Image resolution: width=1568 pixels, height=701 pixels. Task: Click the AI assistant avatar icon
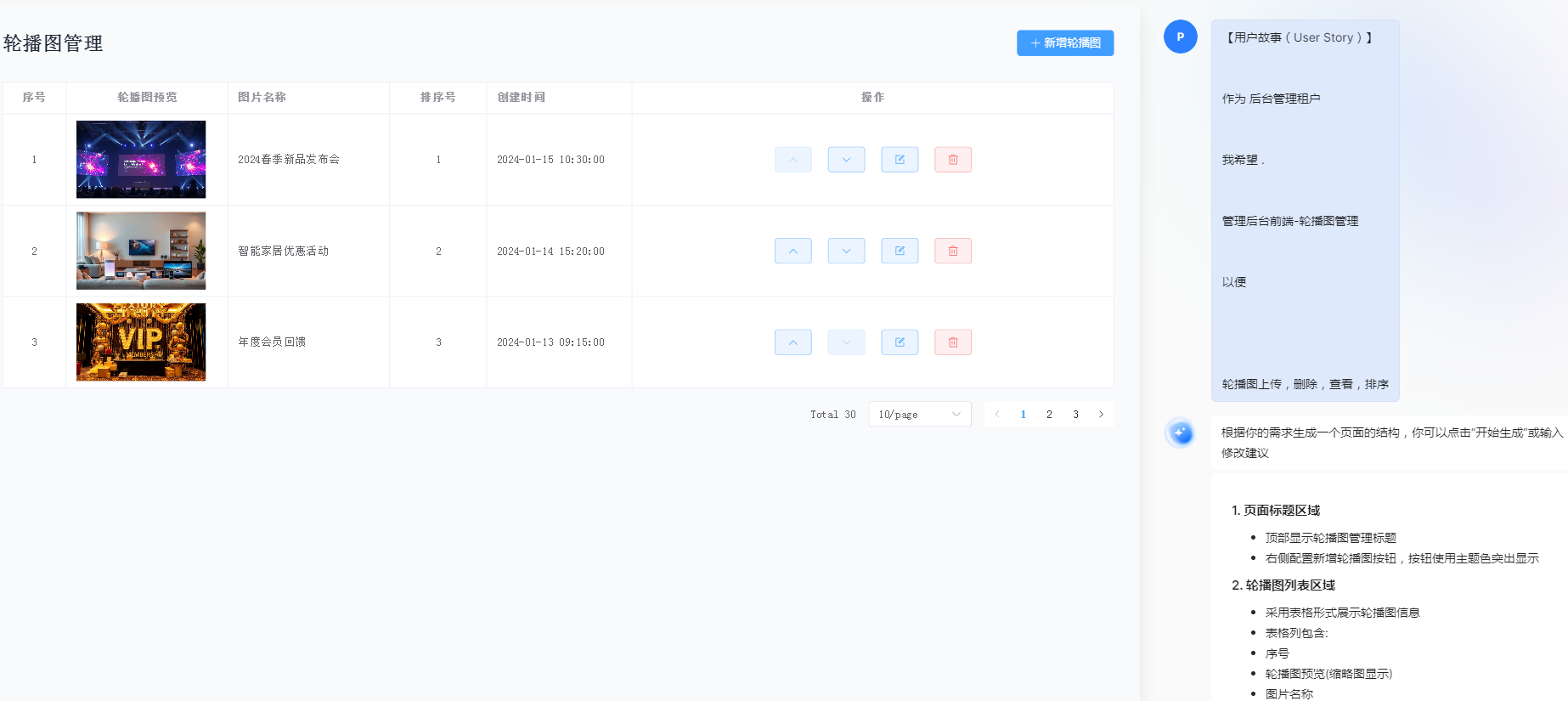[1180, 432]
